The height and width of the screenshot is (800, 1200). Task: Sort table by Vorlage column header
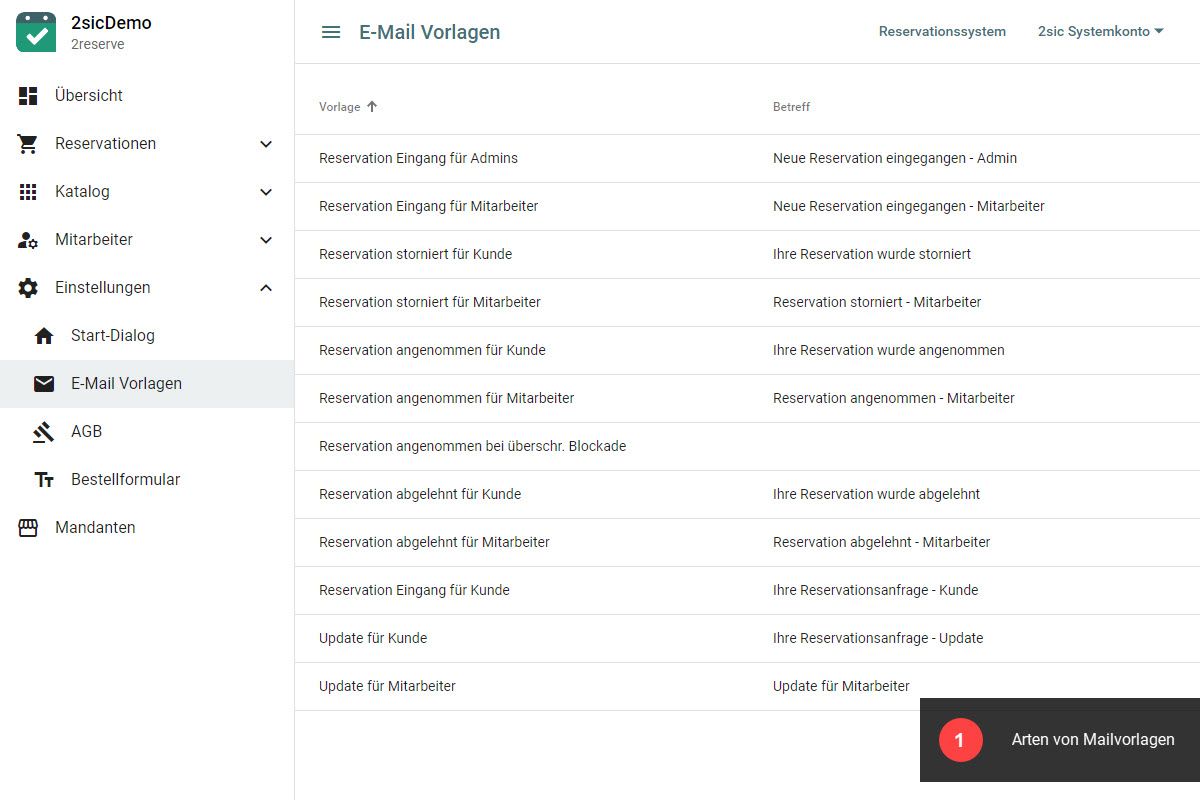(340, 107)
